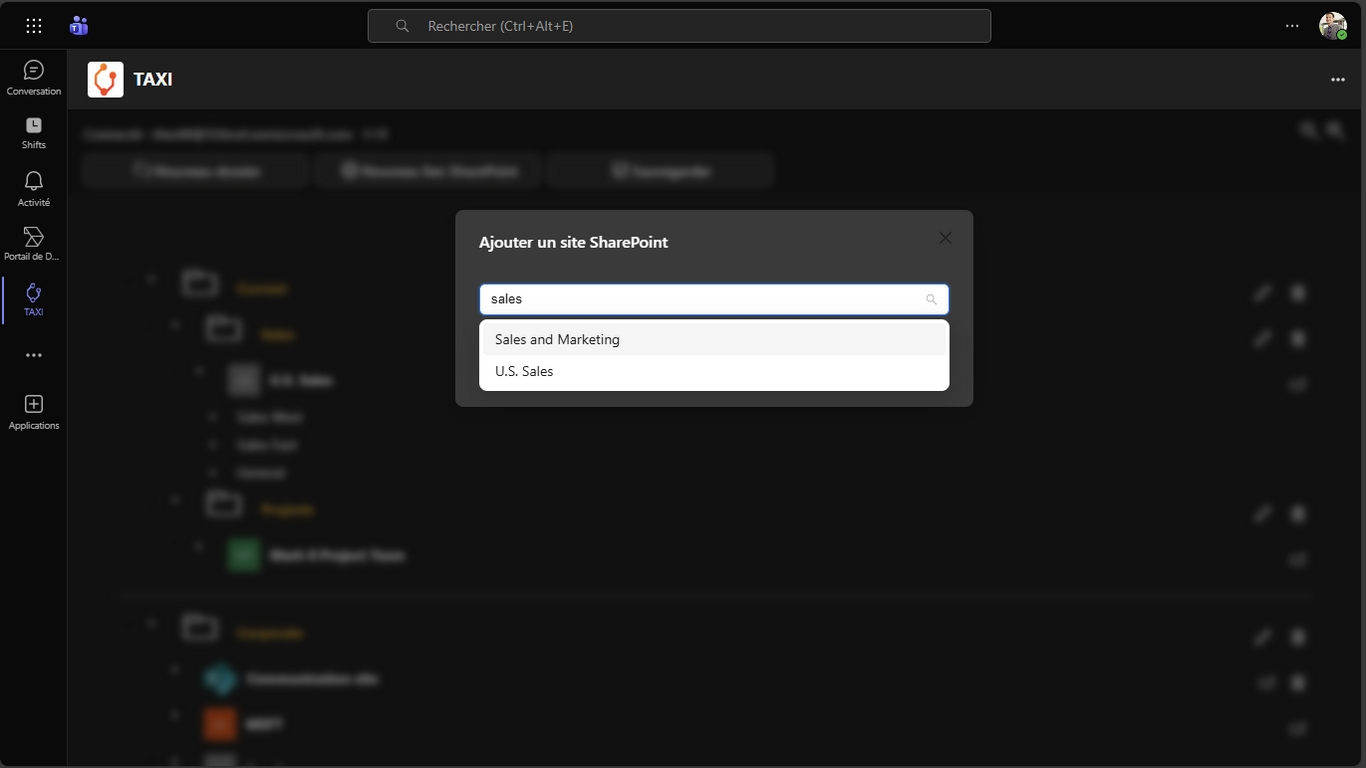Screen dimensions: 1366x768
Task: Click the TAXI app logo in header
Action: tap(105, 80)
